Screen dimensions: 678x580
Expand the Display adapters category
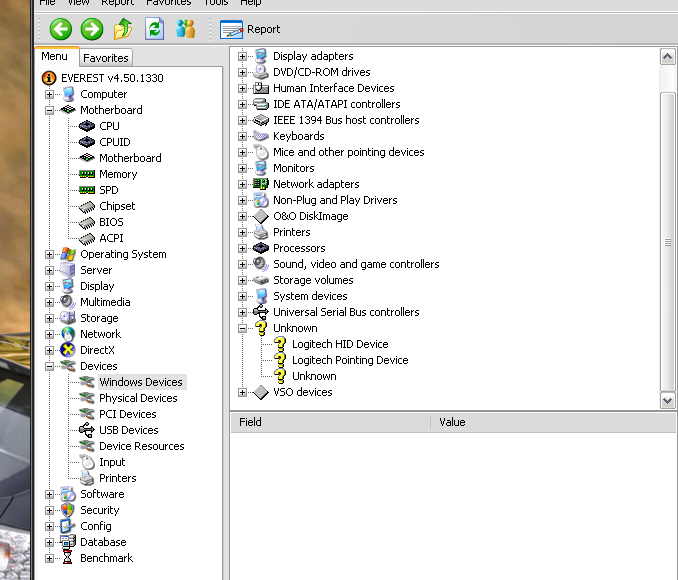(242, 56)
